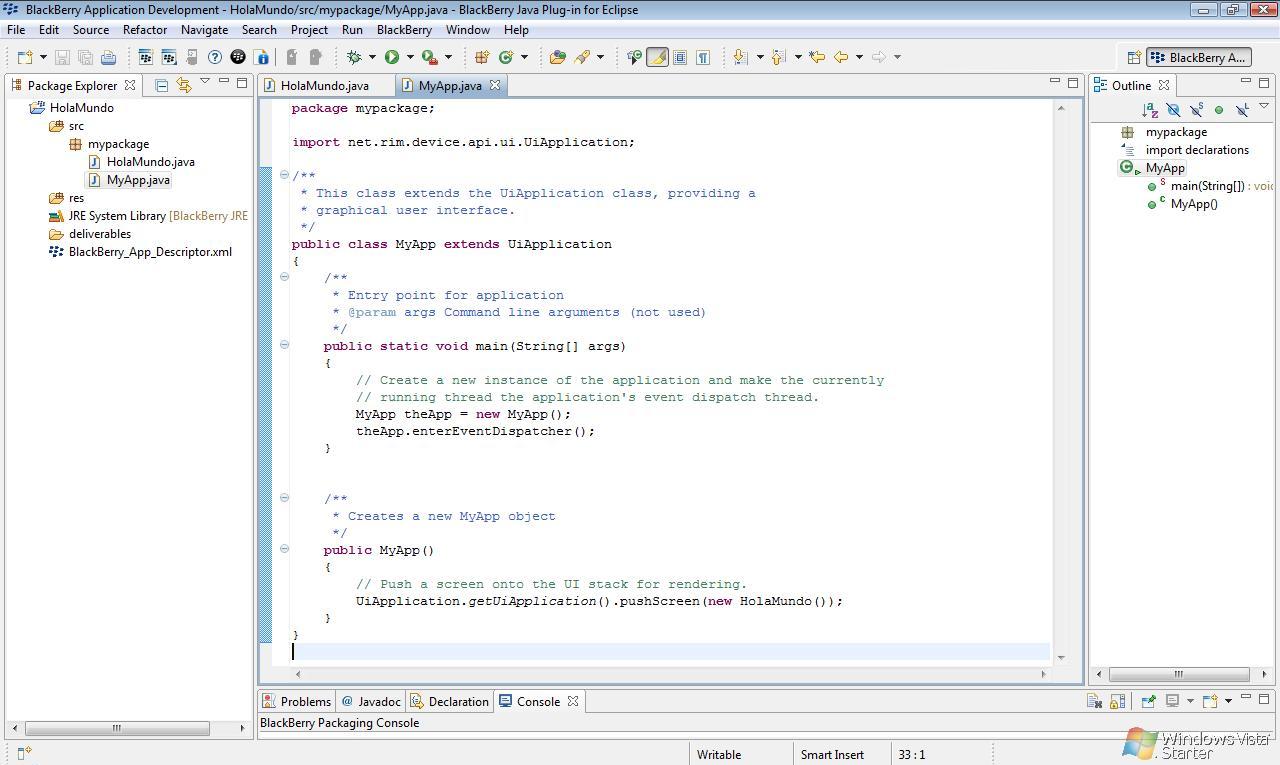Collapse the main method fold marker

(x=284, y=345)
